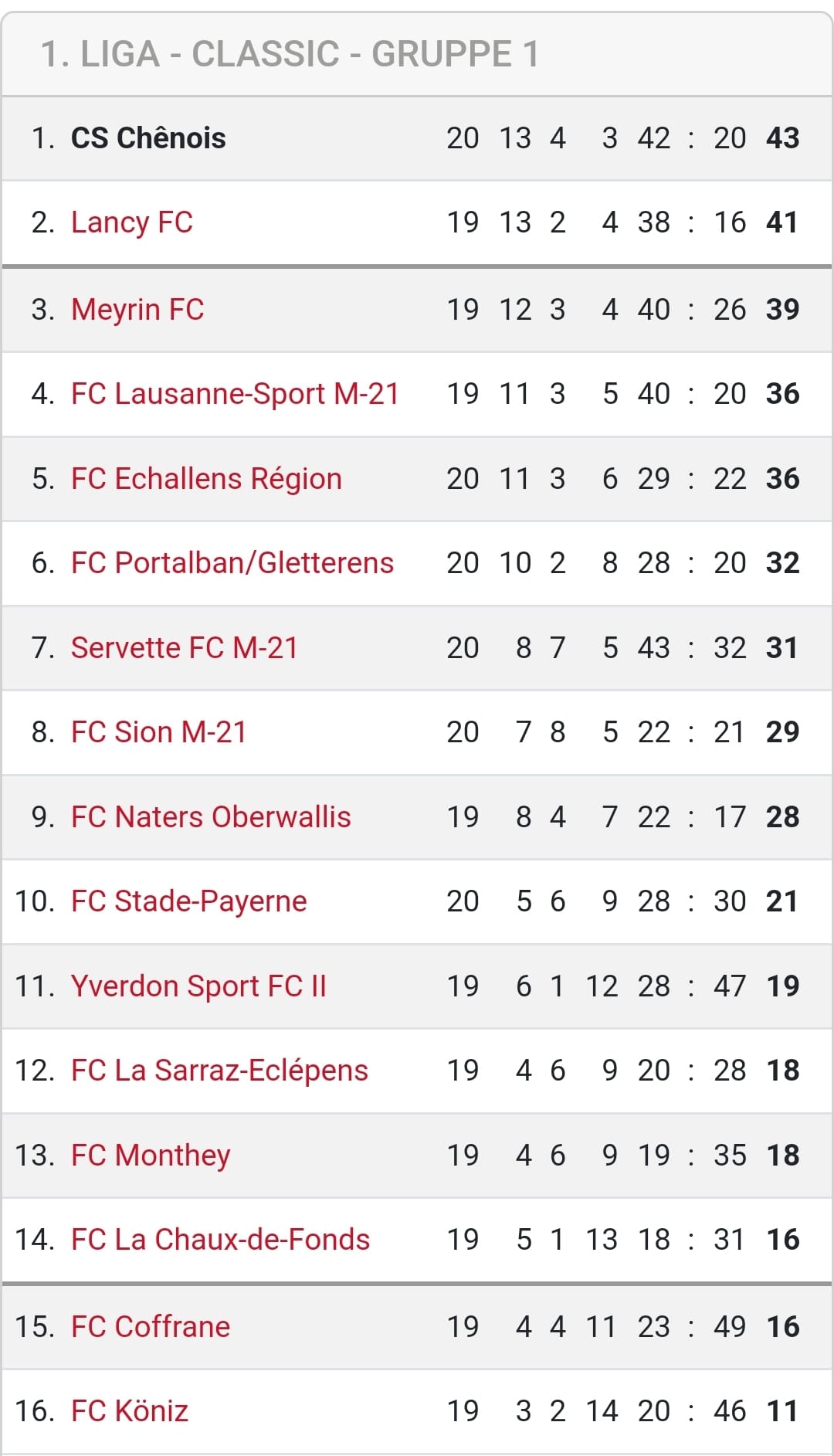Select the FC Köniz team link
The height and width of the screenshot is (1456, 834).
(130, 1411)
